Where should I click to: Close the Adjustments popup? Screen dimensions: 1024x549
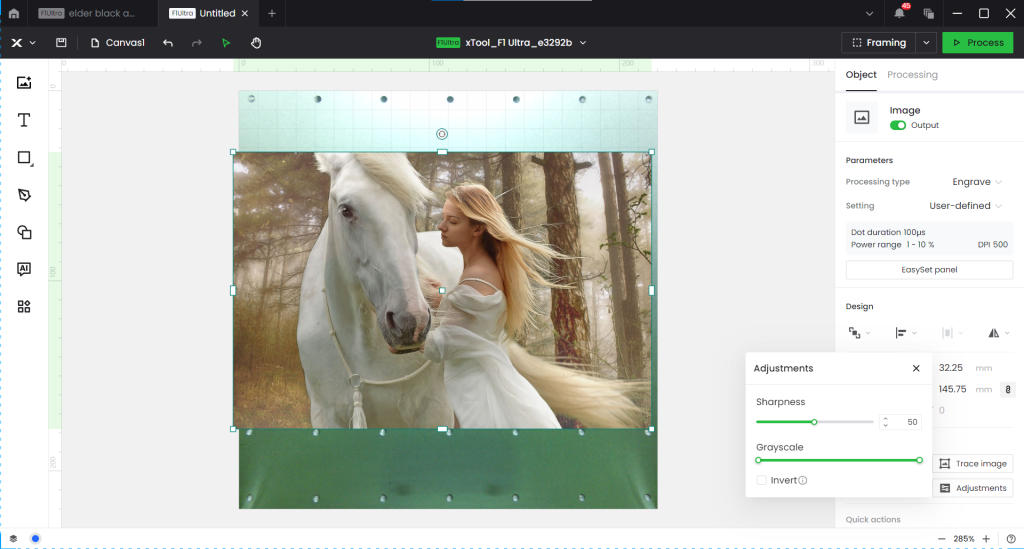click(x=916, y=368)
